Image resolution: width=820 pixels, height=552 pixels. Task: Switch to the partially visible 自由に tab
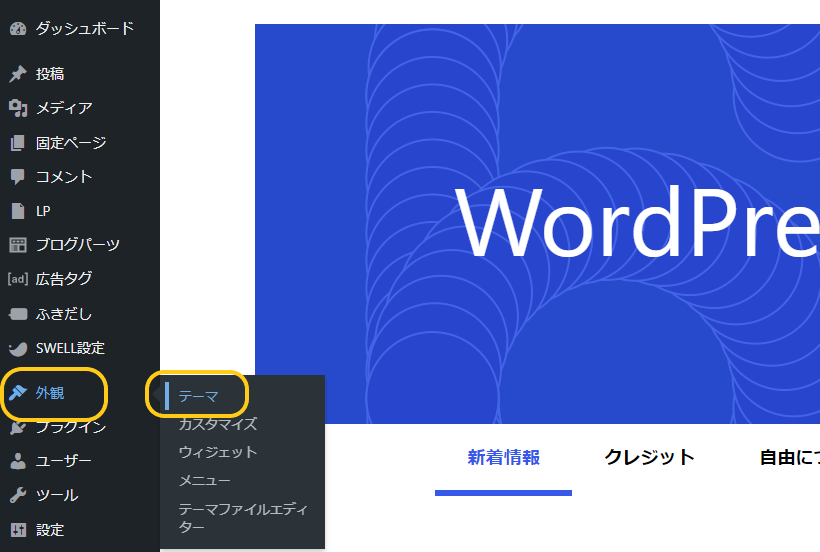790,457
